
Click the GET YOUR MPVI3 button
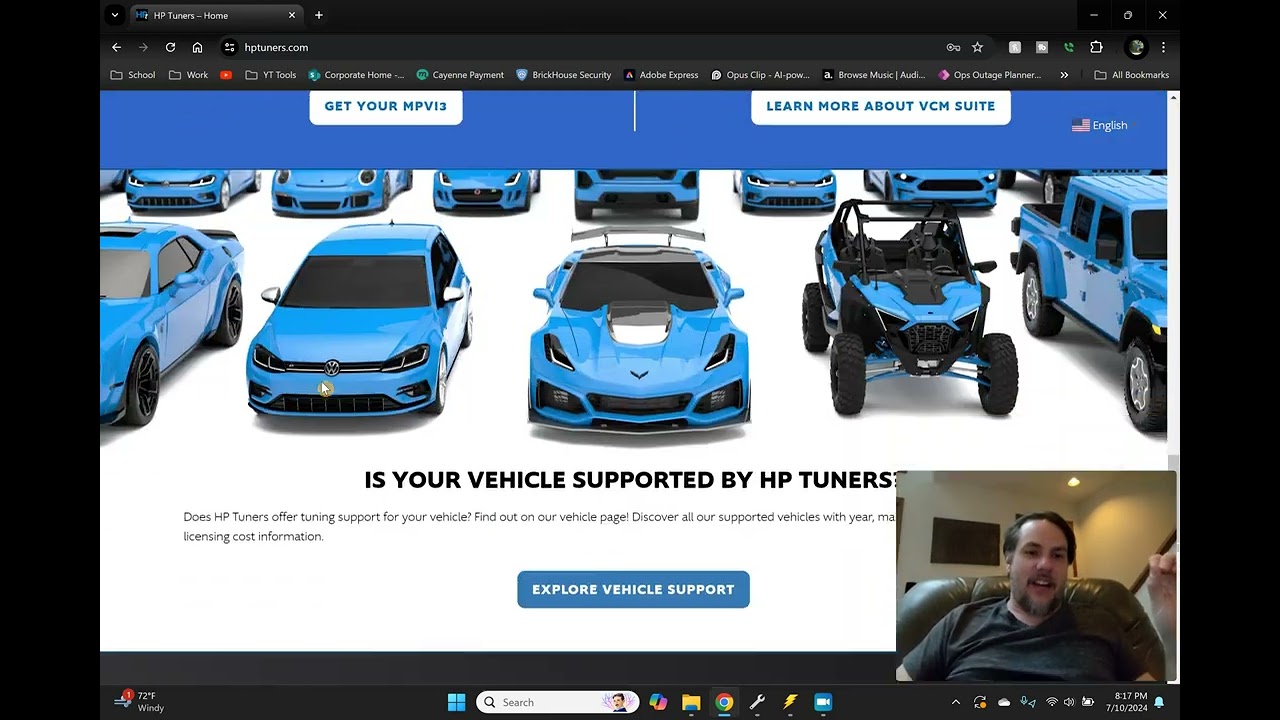coord(386,106)
